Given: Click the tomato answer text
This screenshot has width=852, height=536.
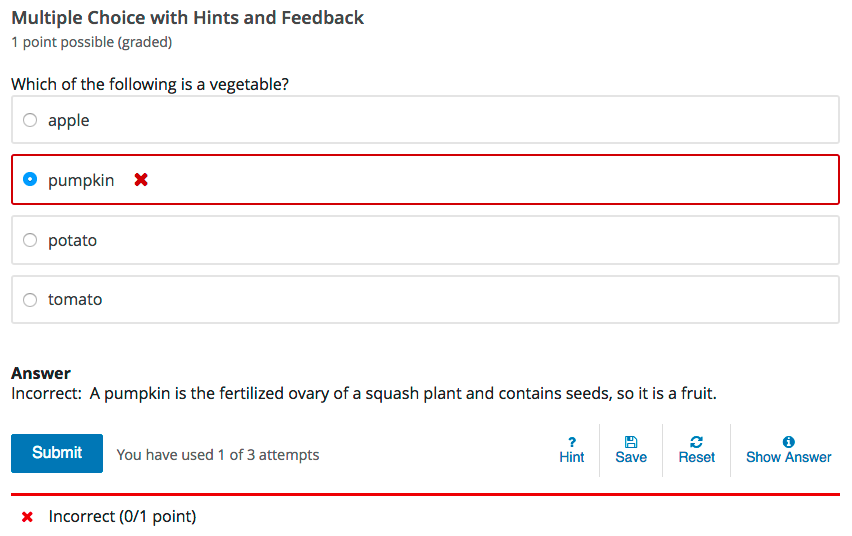Looking at the screenshot, I should (75, 299).
